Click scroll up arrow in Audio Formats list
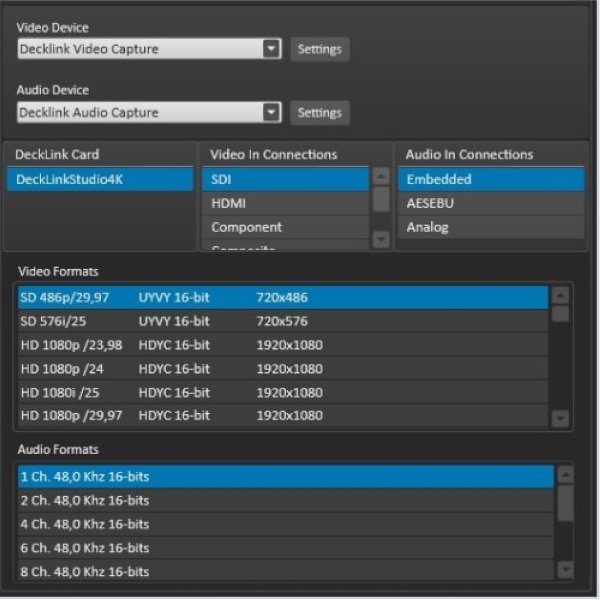 (x=566, y=475)
